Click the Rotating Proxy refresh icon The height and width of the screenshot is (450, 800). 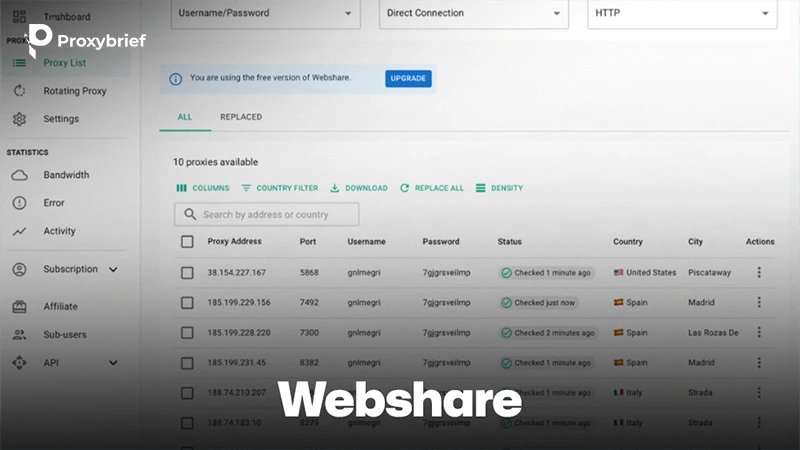point(19,91)
